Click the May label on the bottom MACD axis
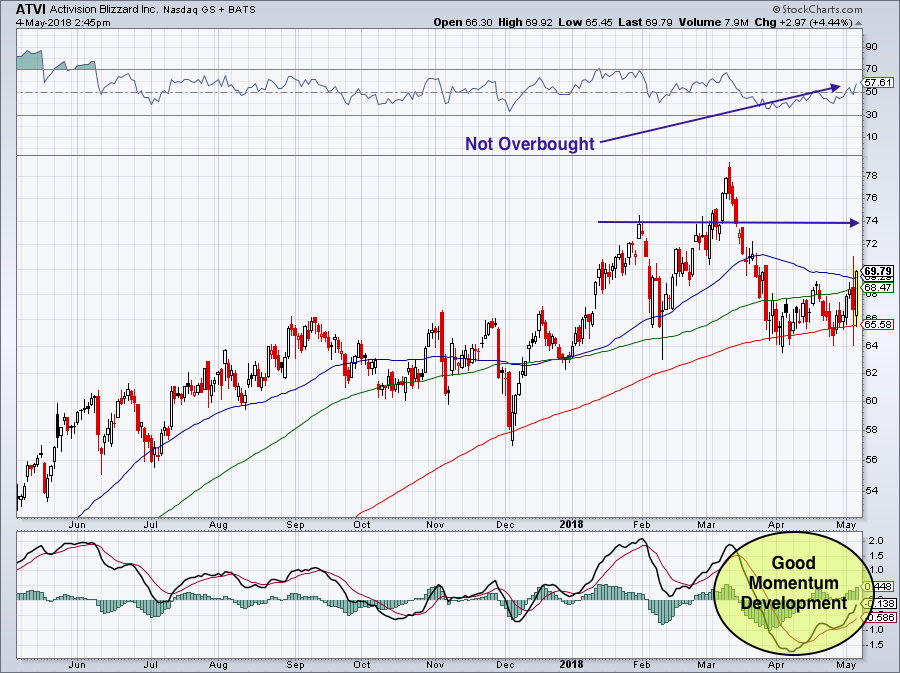Image resolution: width=900 pixels, height=673 pixels. pos(847,665)
